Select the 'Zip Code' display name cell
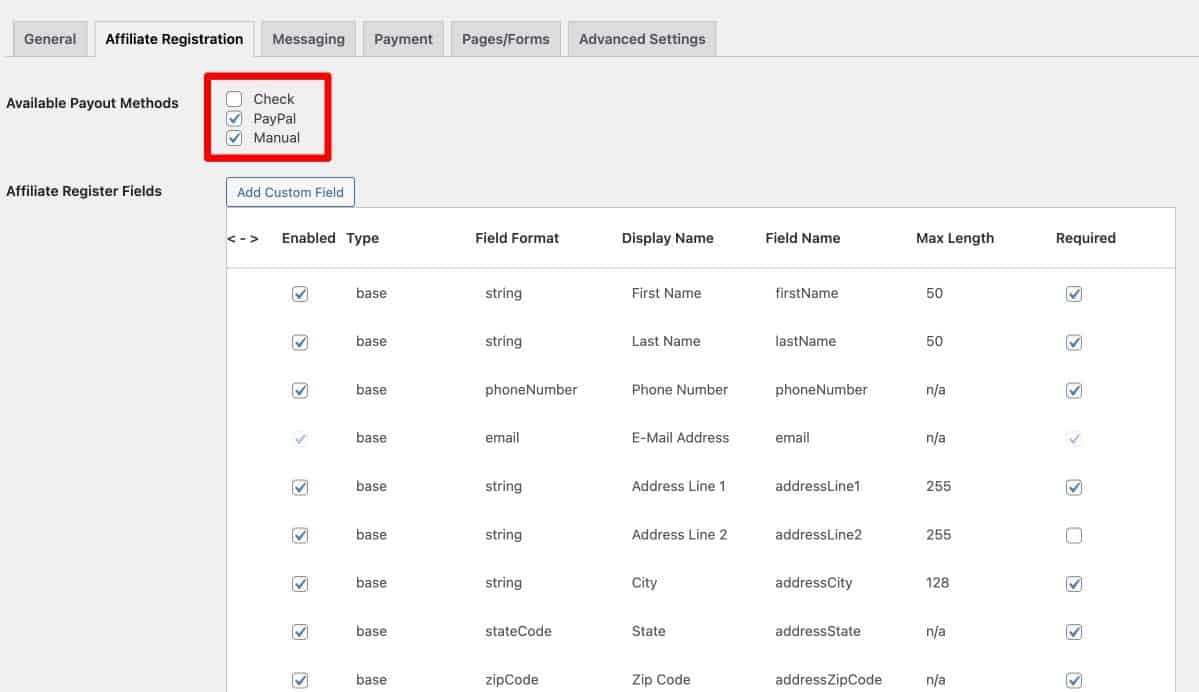 point(661,679)
